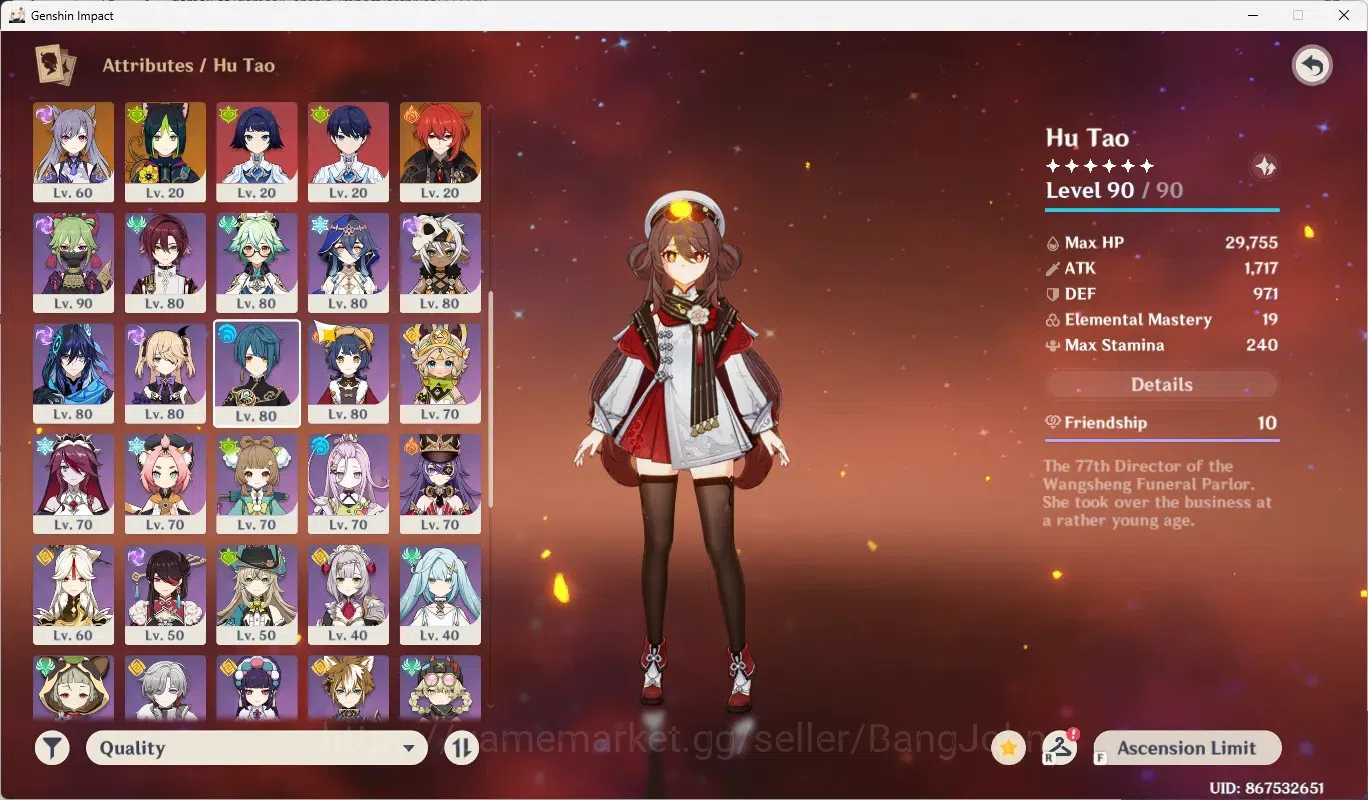This screenshot has height=800, width=1368.
Task: Select Heizou the Anemo detective
Action: click(165, 263)
